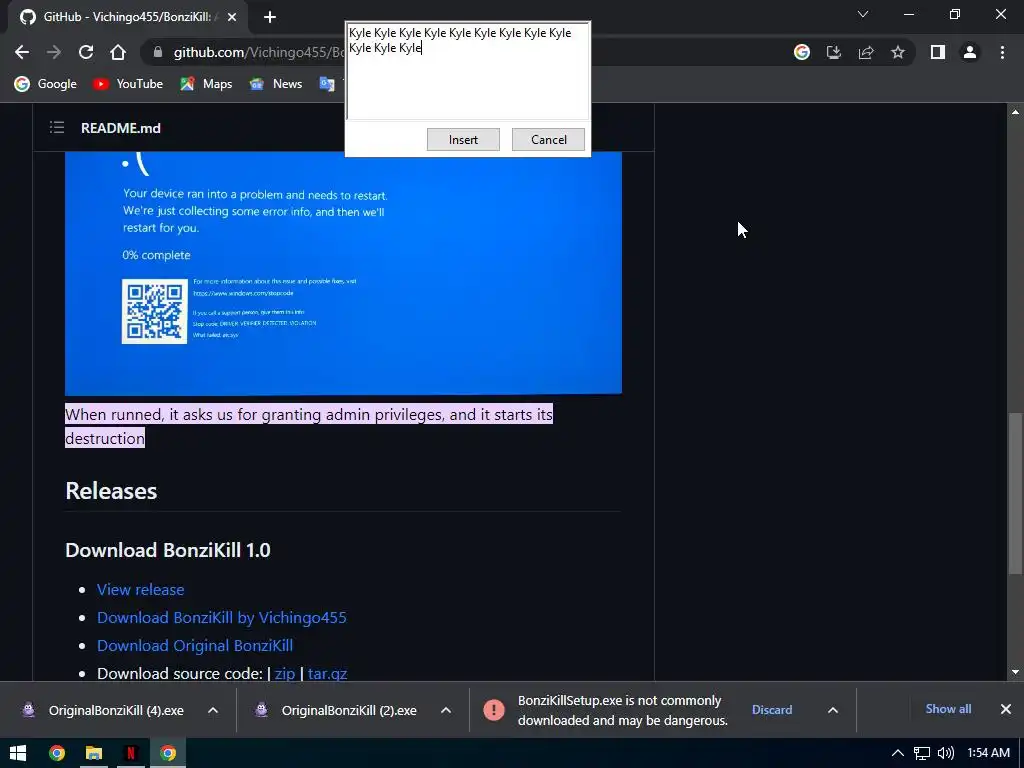This screenshot has width=1024, height=768.
Task: Click the Cancel button in the dialog
Action: (549, 140)
